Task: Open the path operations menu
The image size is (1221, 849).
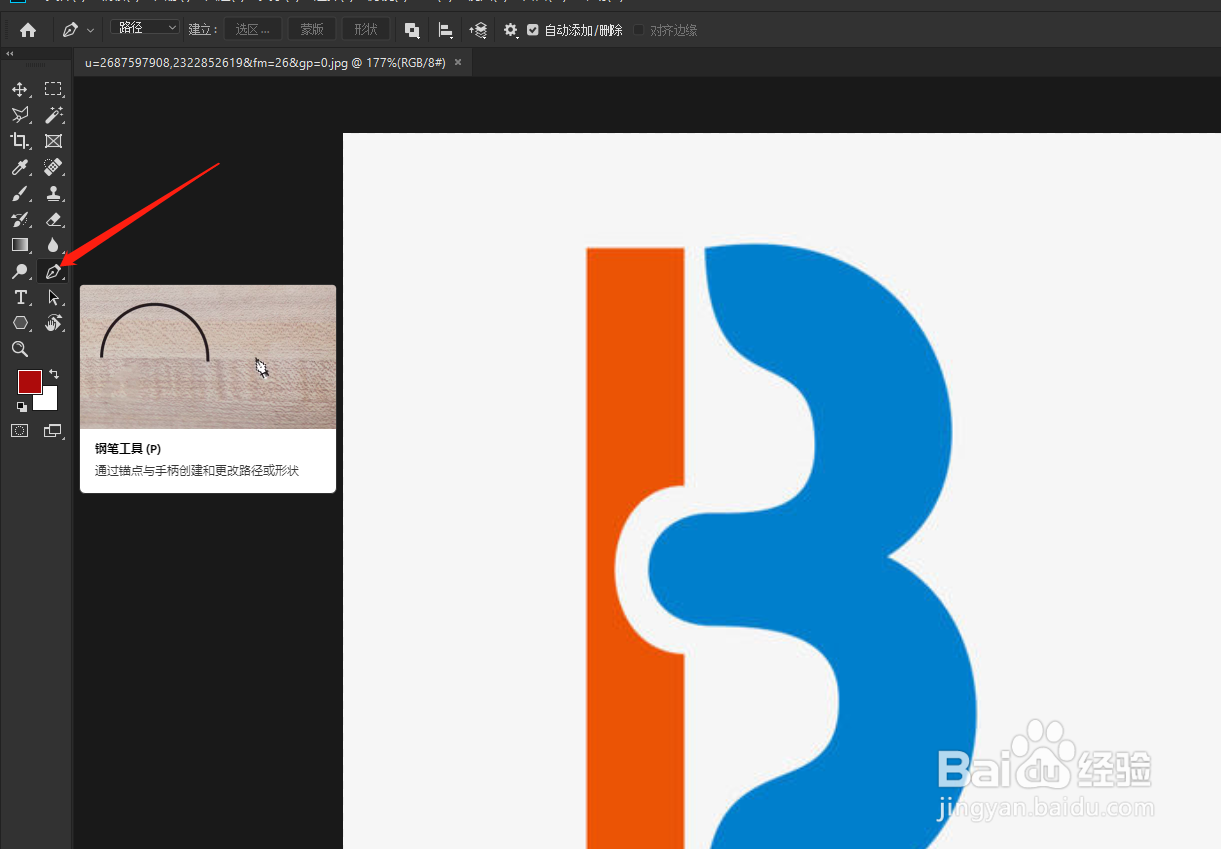Action: point(412,30)
